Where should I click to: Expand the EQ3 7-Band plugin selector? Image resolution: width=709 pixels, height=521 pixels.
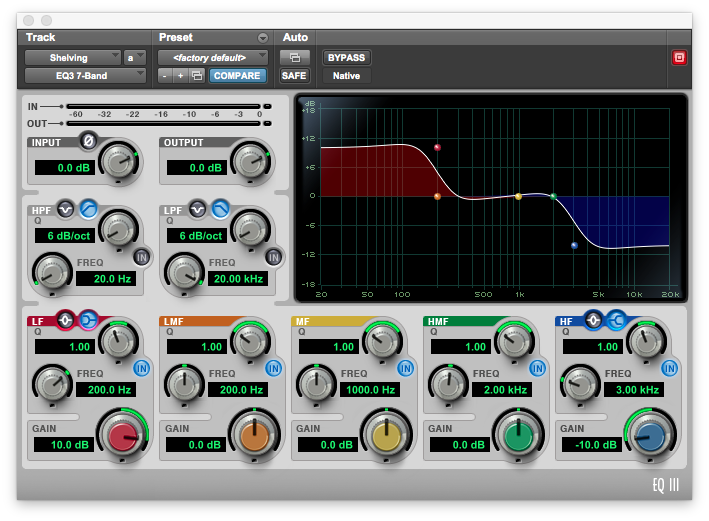[85, 75]
